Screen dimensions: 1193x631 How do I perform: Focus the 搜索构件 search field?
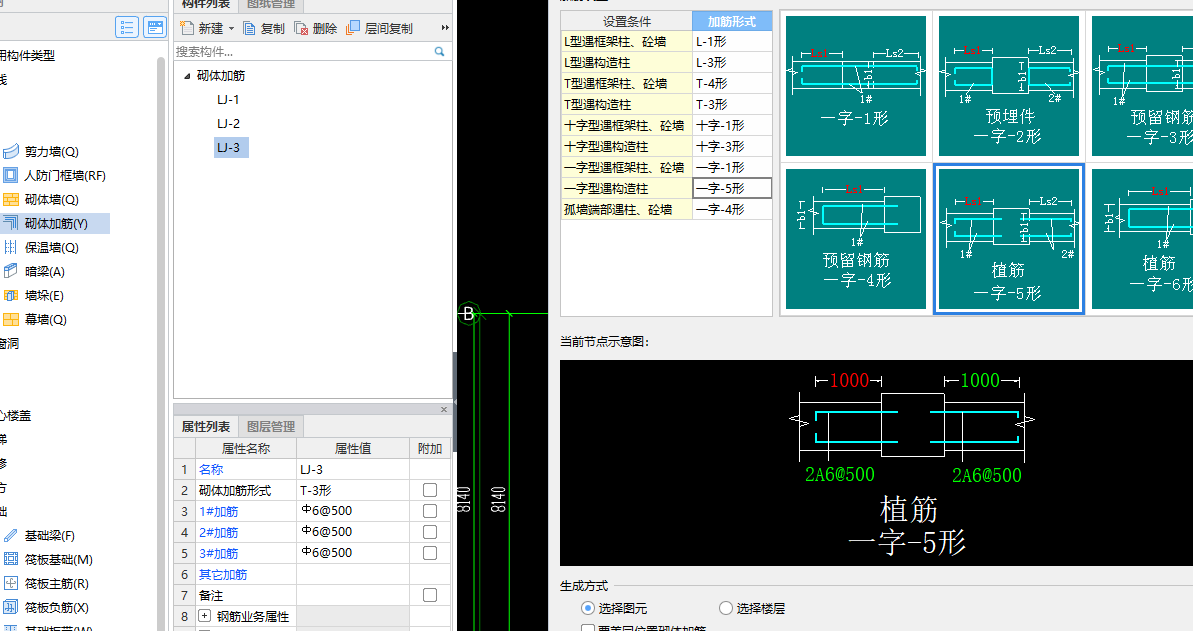[303, 51]
